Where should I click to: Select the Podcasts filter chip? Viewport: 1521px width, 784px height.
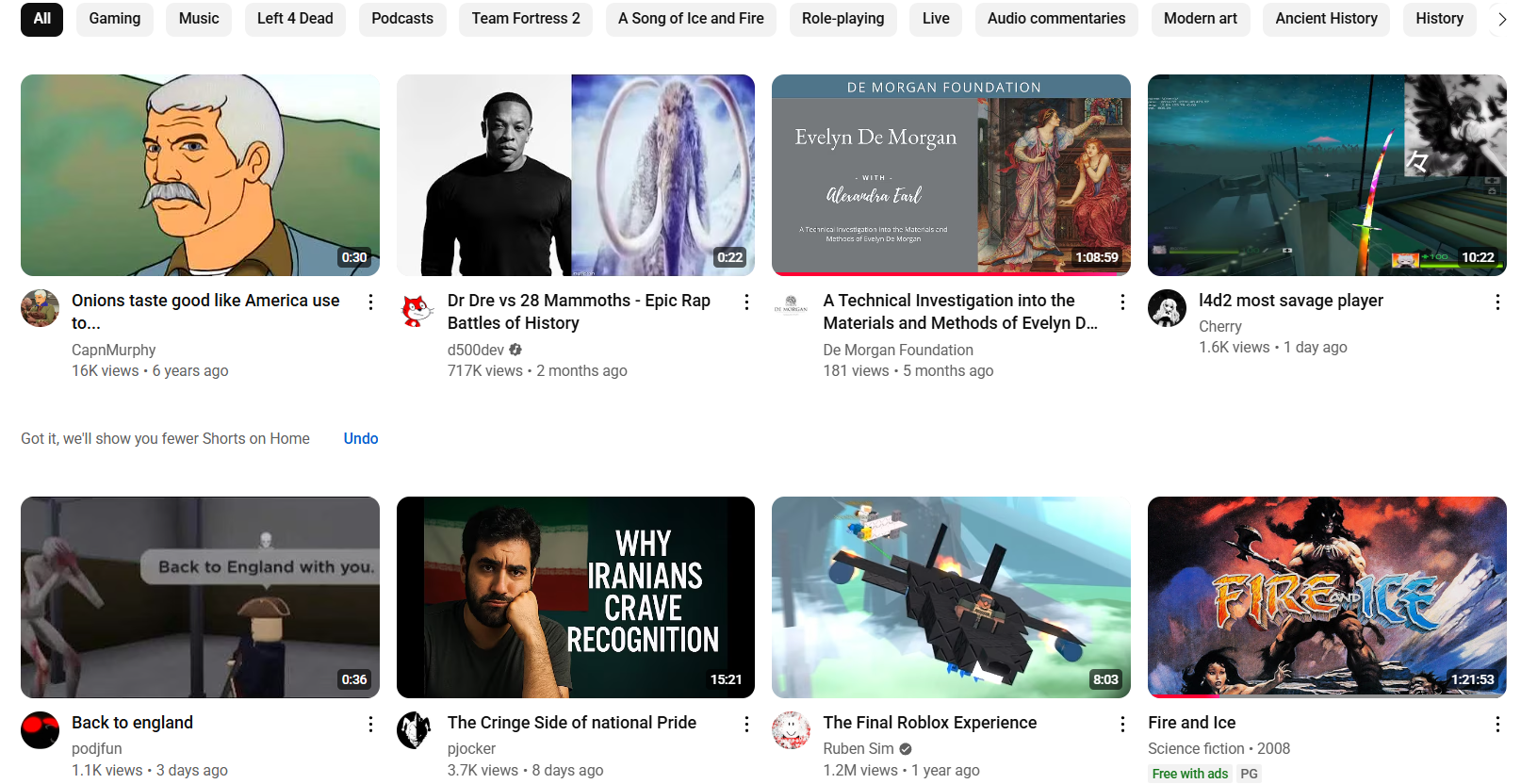(x=402, y=19)
